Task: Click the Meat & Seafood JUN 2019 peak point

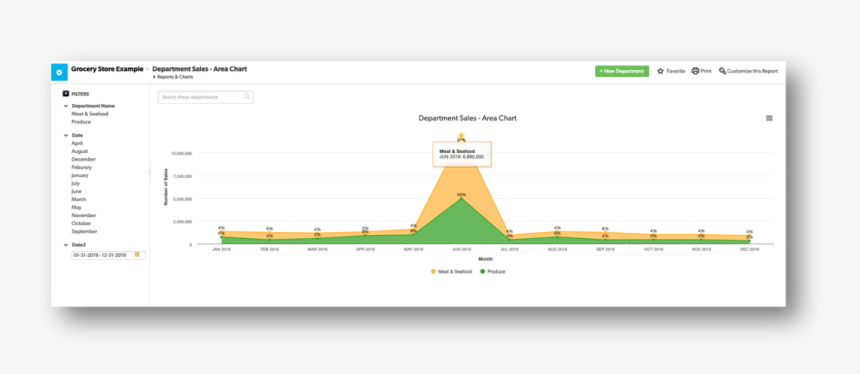Action: click(x=461, y=135)
